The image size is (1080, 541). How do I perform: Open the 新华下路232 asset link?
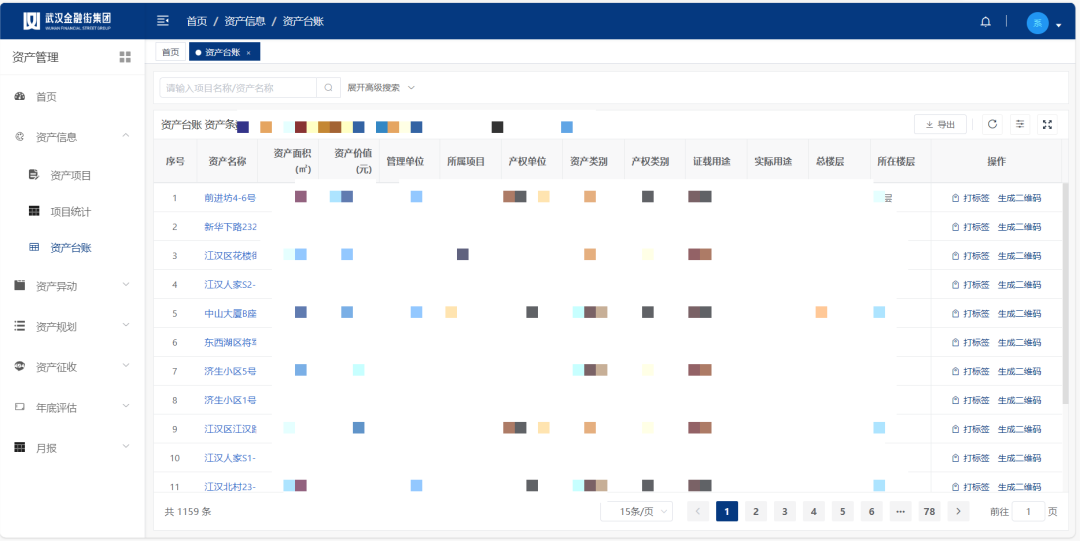tap(231, 227)
